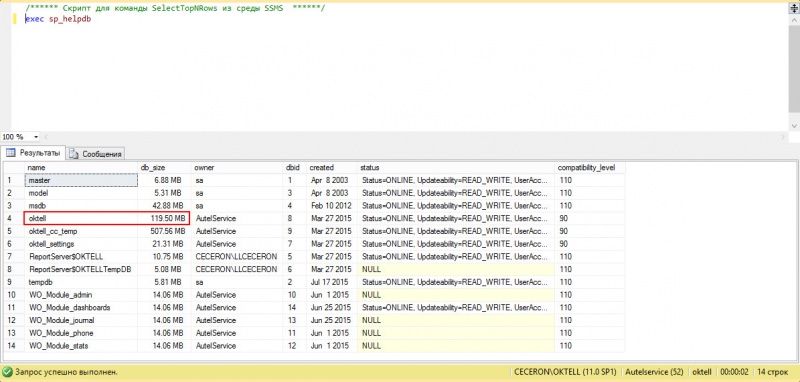
Task: Select the master database name cell
Action: (81, 180)
